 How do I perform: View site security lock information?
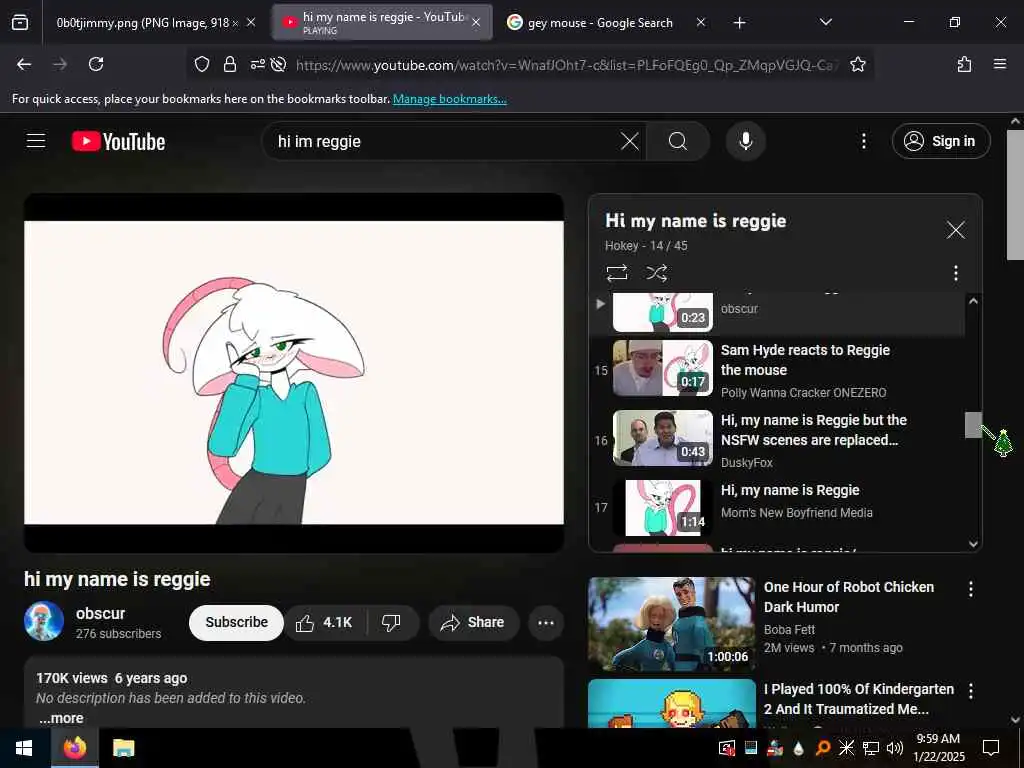point(230,64)
